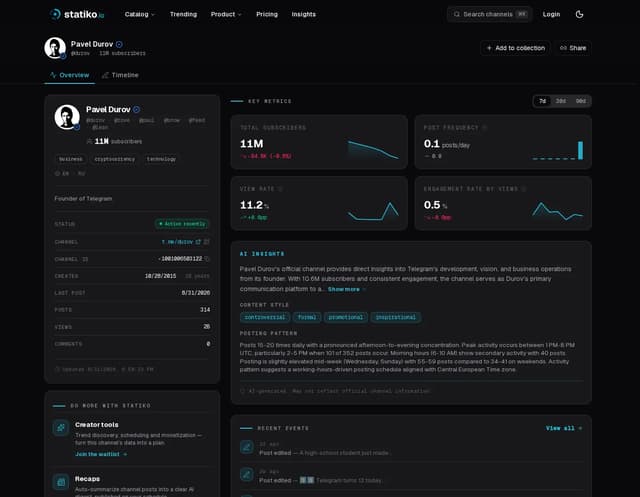Click the Timeline tab chart icon
Screen dimensions: 640x497
click(105, 75)
